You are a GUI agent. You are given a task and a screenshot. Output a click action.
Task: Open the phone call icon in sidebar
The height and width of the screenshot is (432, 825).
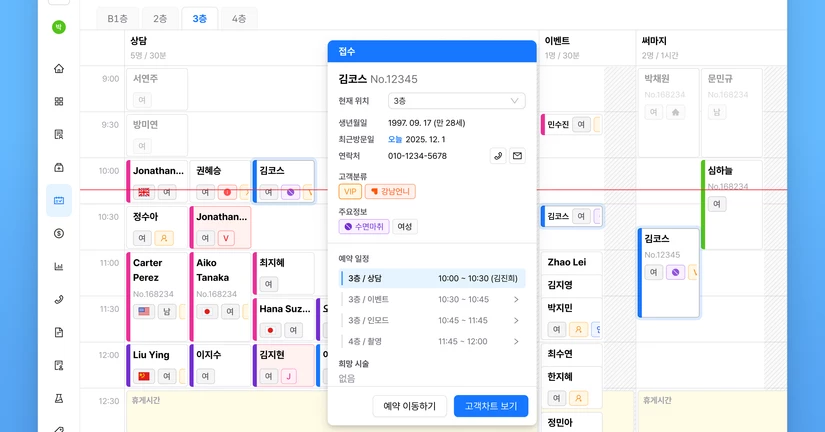[59, 299]
